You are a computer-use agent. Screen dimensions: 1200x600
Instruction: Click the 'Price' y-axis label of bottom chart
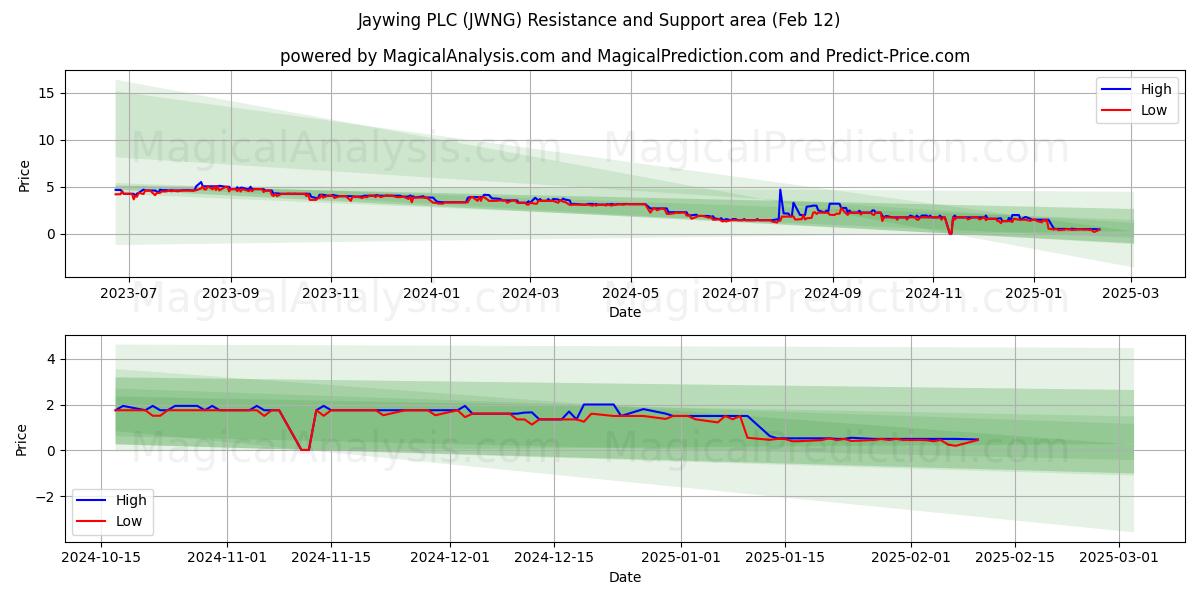pos(21,439)
